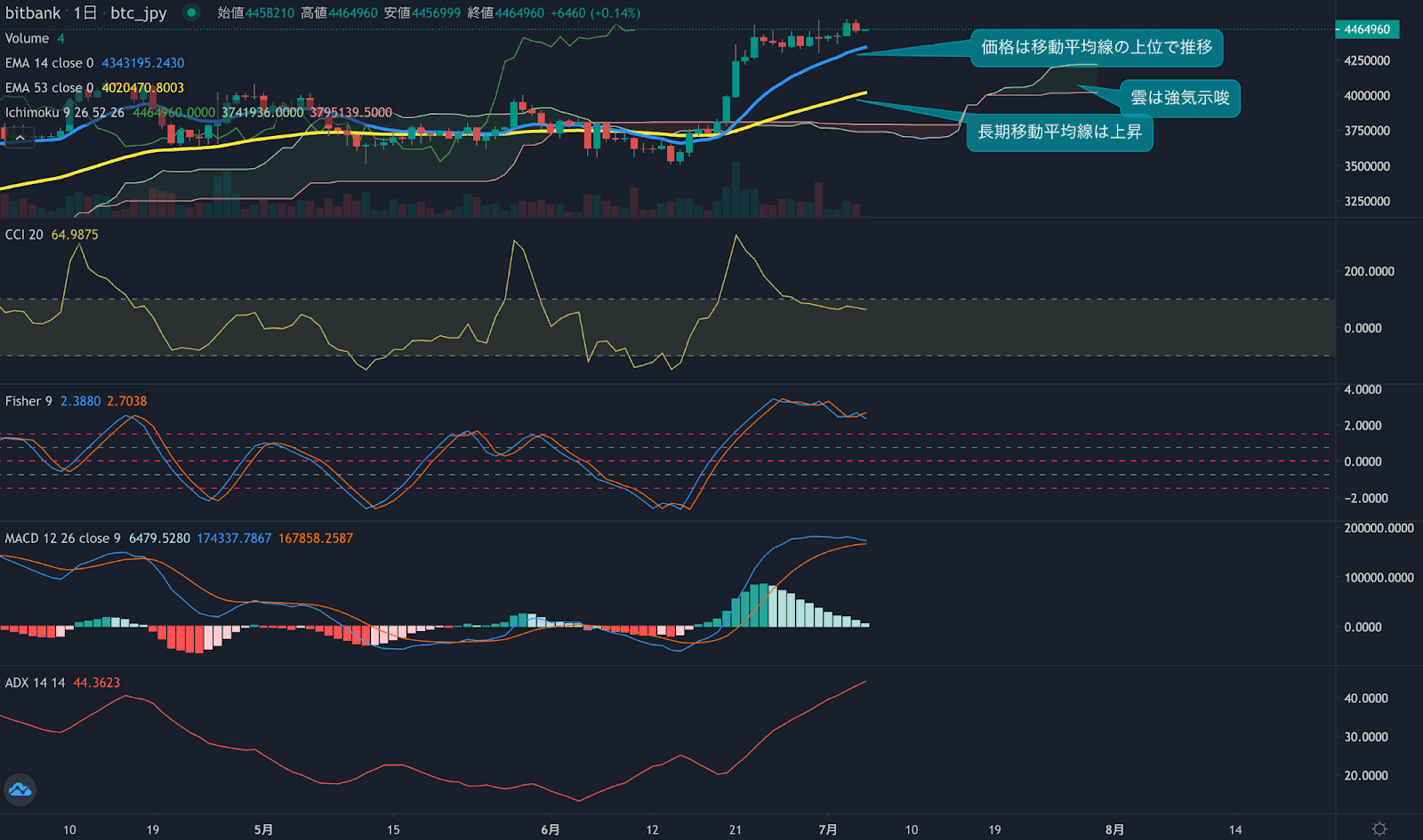The width and height of the screenshot is (1423, 840).
Task: Select the EMA 14 close indicator legend
Action: [49, 63]
